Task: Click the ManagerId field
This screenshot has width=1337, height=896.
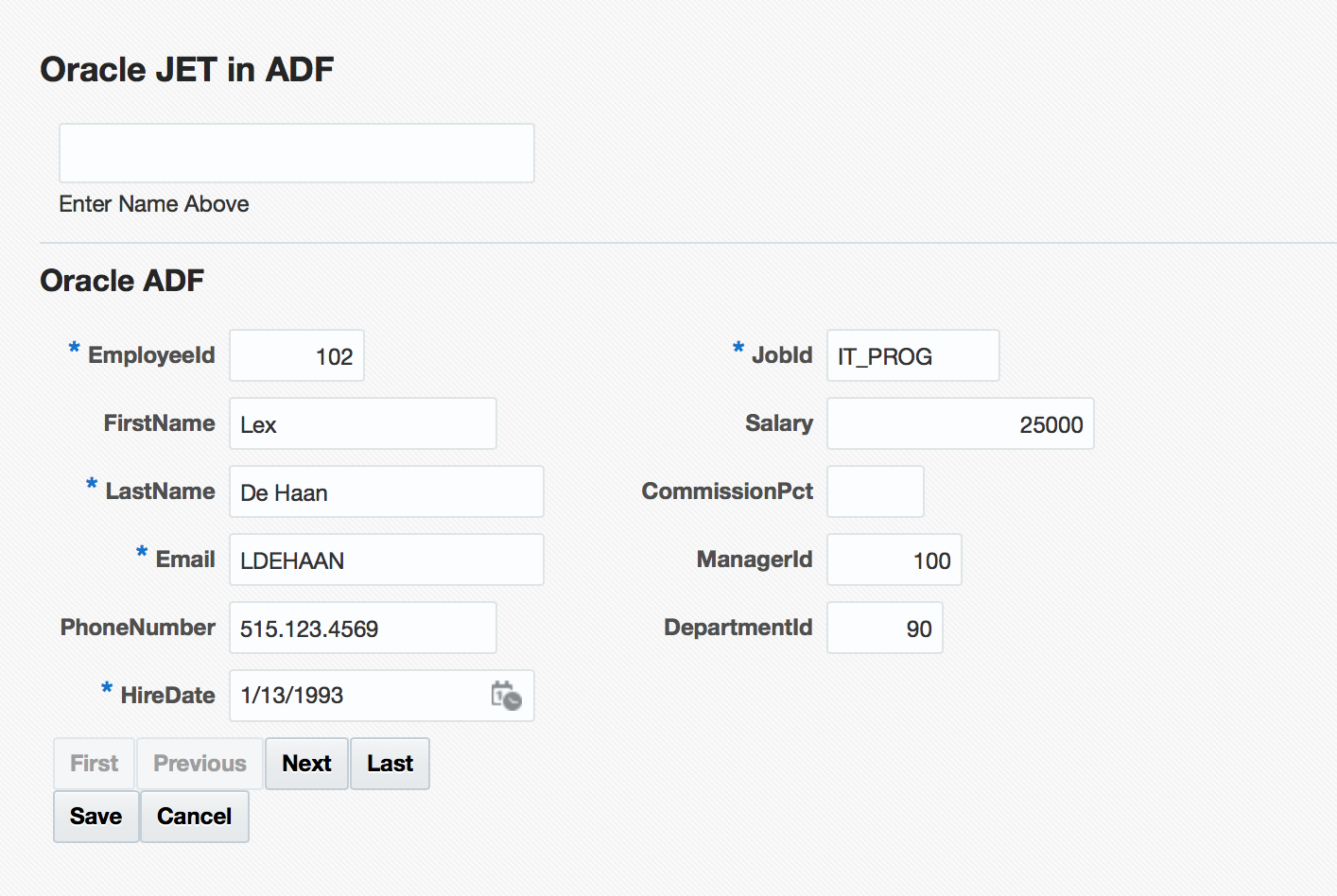Action: click(x=894, y=560)
